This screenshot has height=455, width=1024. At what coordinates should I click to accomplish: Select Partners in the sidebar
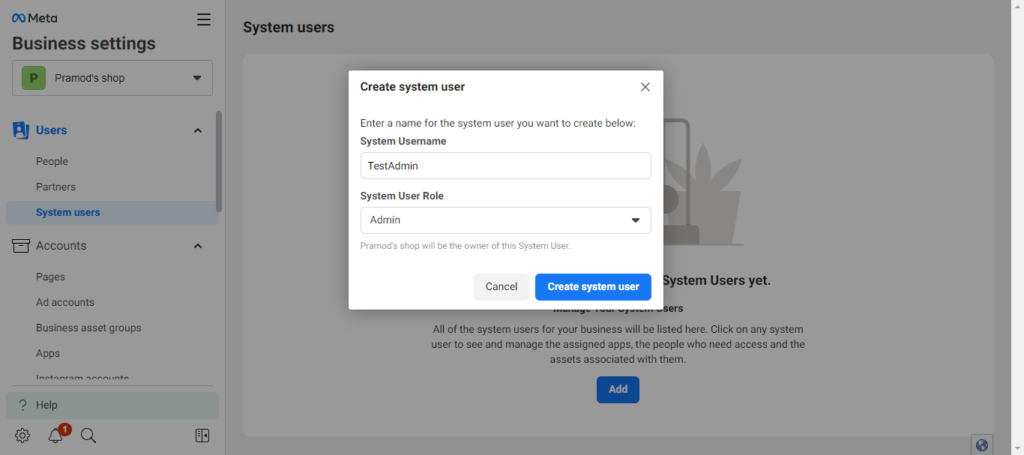[x=56, y=187]
